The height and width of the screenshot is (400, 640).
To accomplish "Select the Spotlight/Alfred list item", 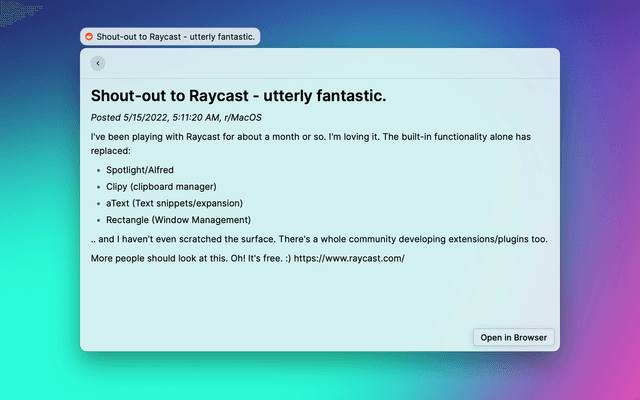I will [140, 170].
